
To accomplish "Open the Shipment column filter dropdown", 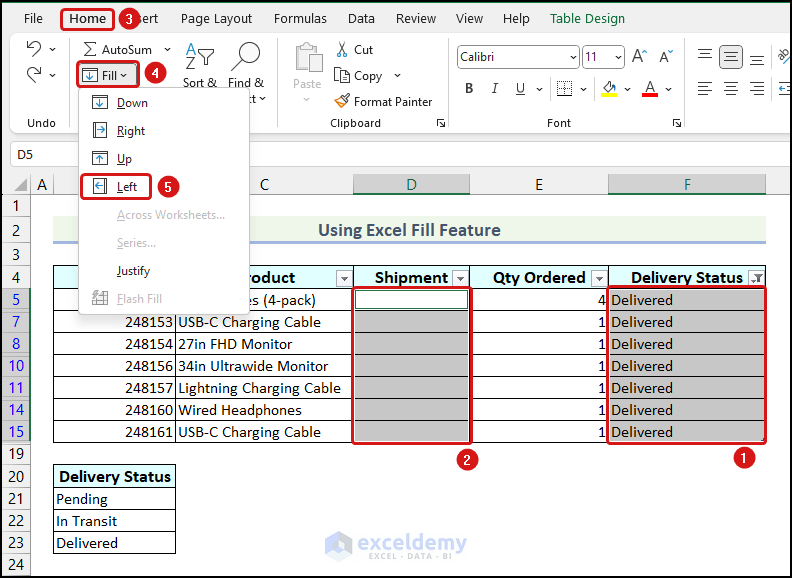I will 460,278.
